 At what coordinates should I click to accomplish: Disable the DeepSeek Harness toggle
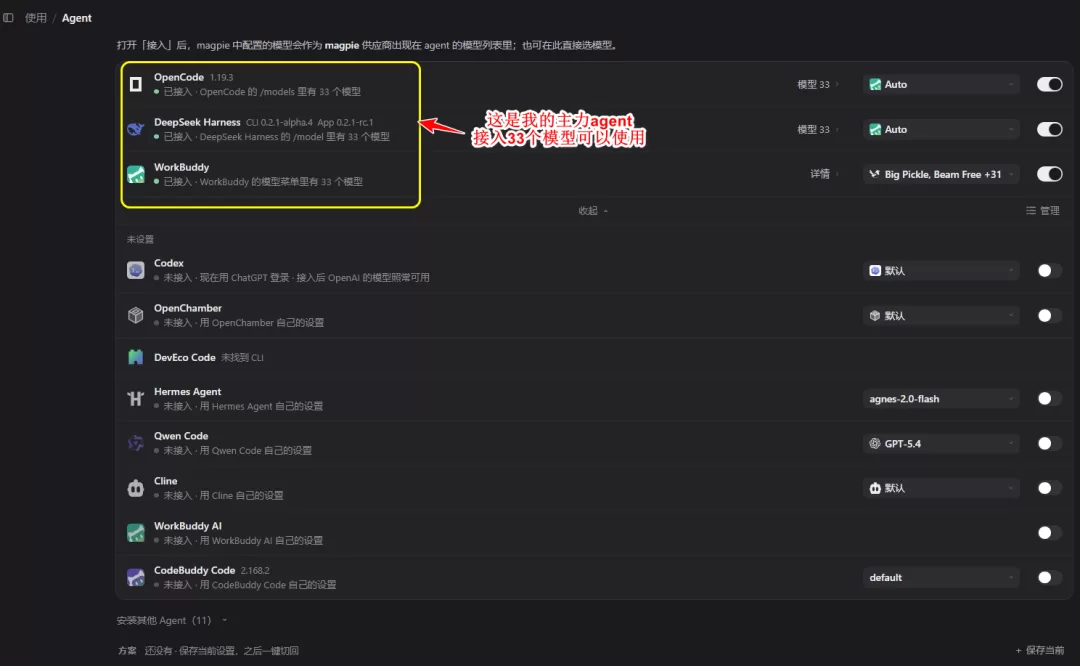(x=1049, y=129)
